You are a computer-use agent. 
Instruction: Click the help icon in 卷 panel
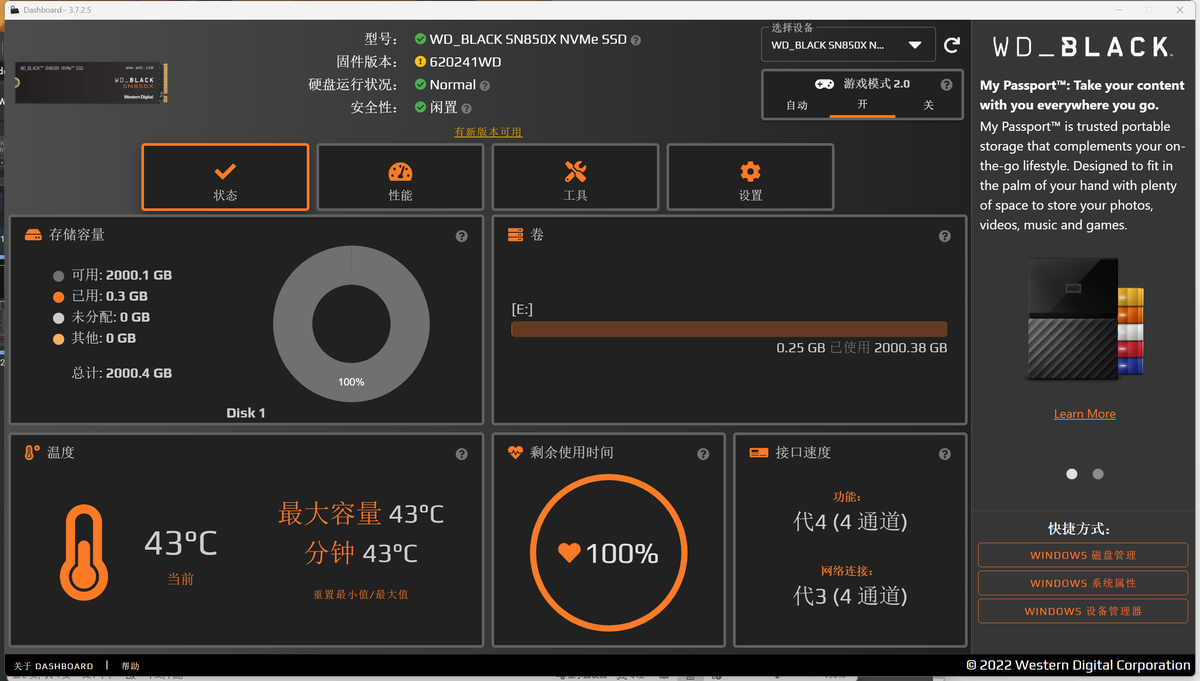click(x=945, y=236)
